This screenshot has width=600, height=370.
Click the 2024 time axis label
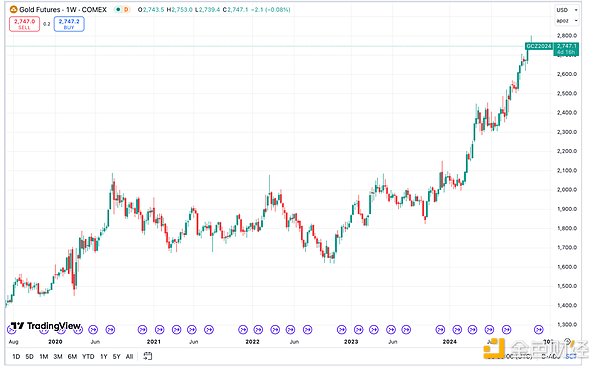450,341
